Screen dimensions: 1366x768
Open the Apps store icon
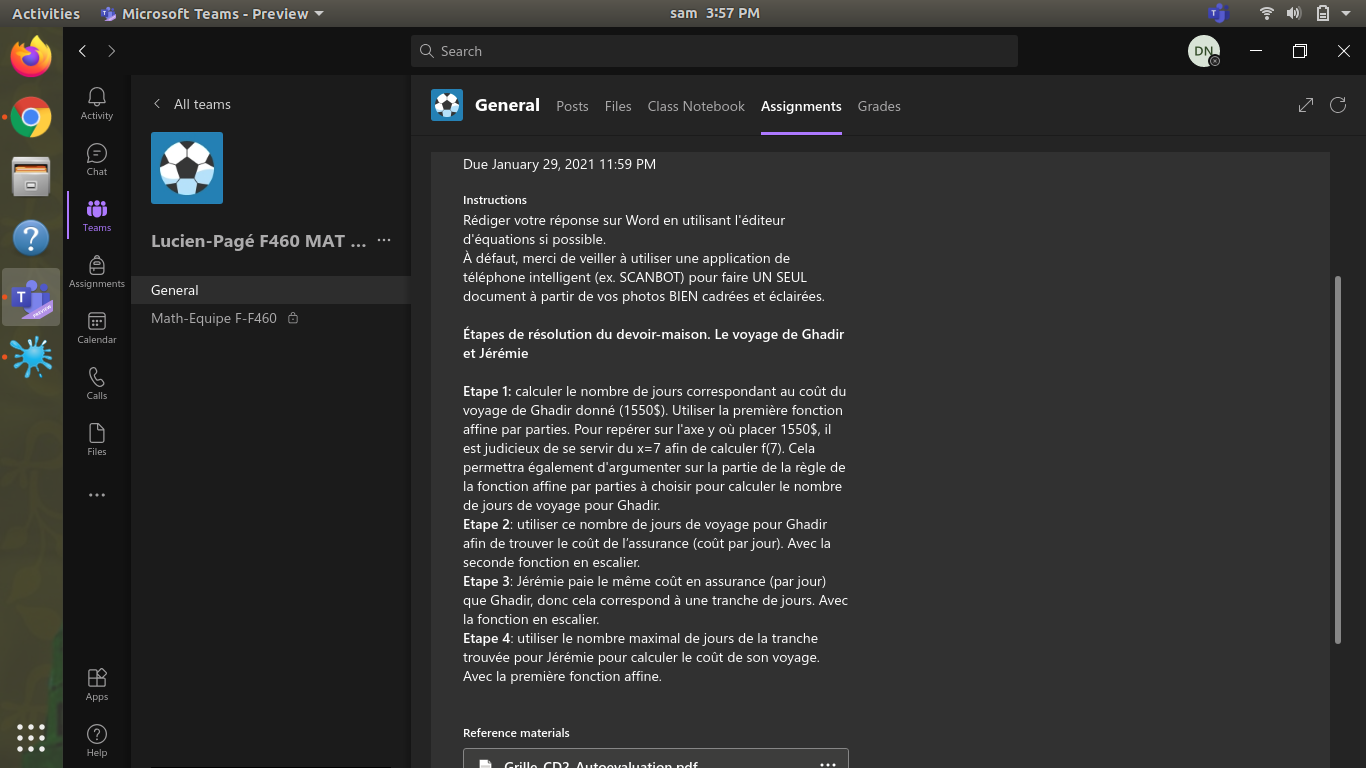[97, 684]
